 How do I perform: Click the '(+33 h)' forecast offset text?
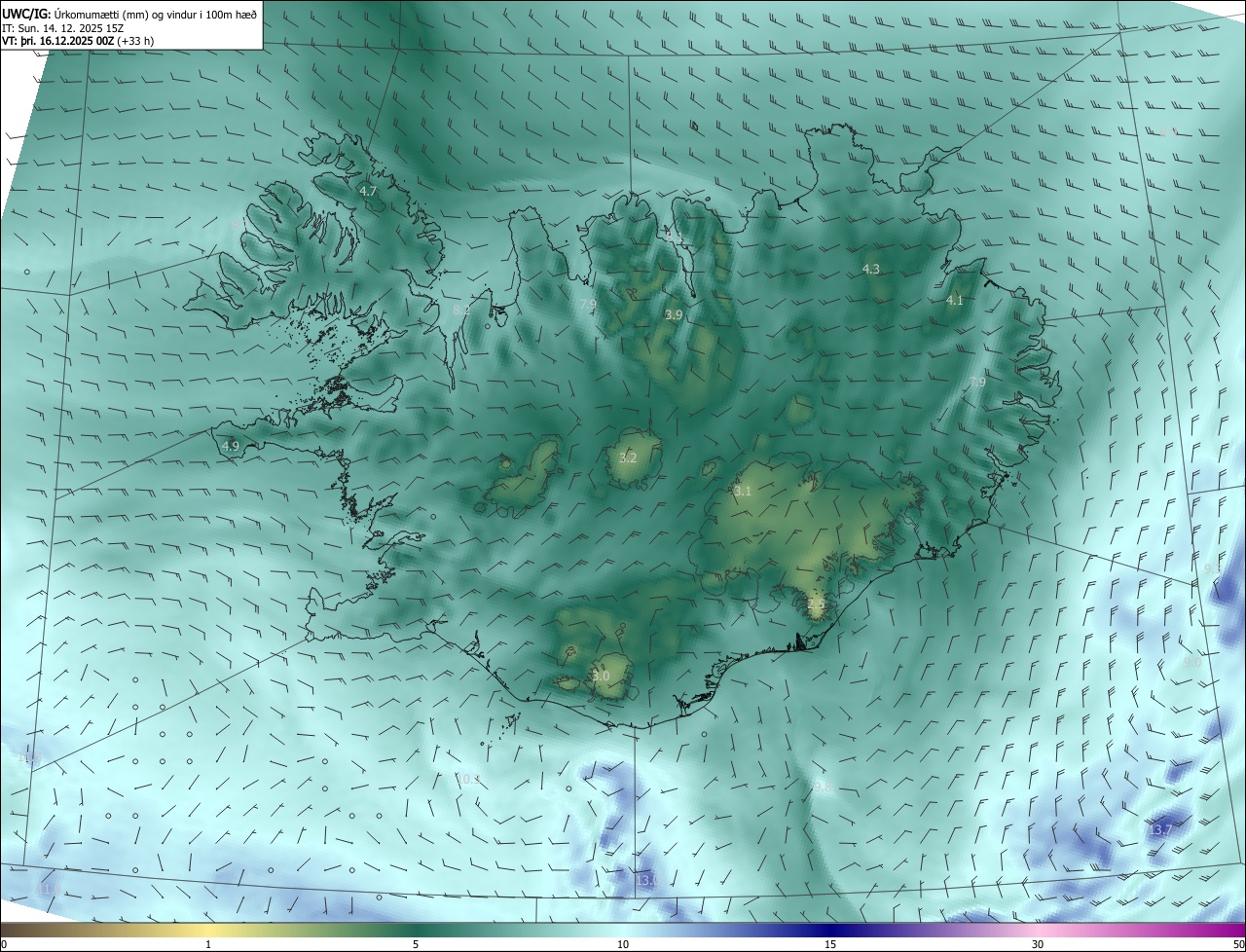[x=135, y=41]
